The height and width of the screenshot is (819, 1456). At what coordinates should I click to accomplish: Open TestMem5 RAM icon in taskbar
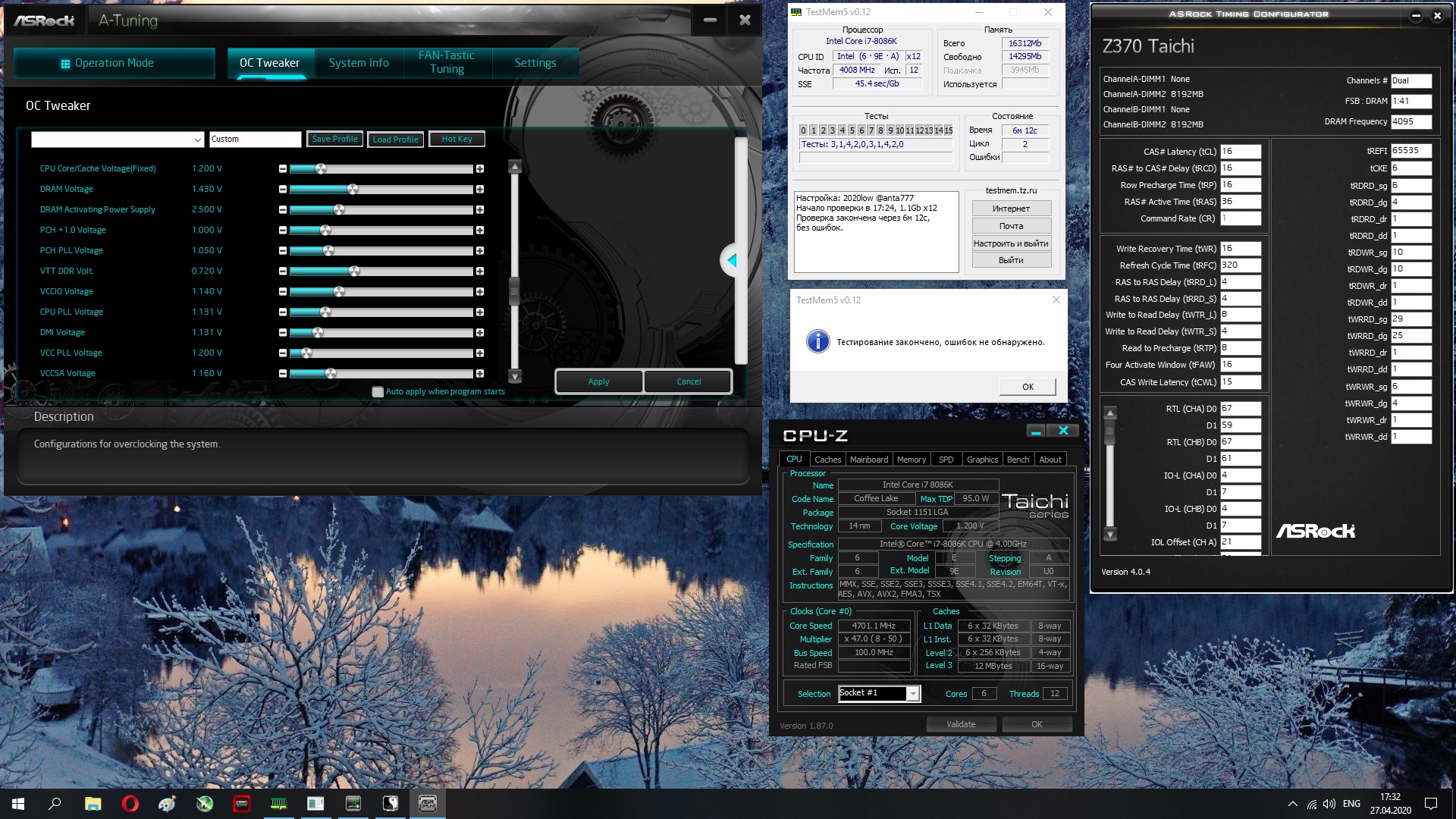click(x=278, y=804)
